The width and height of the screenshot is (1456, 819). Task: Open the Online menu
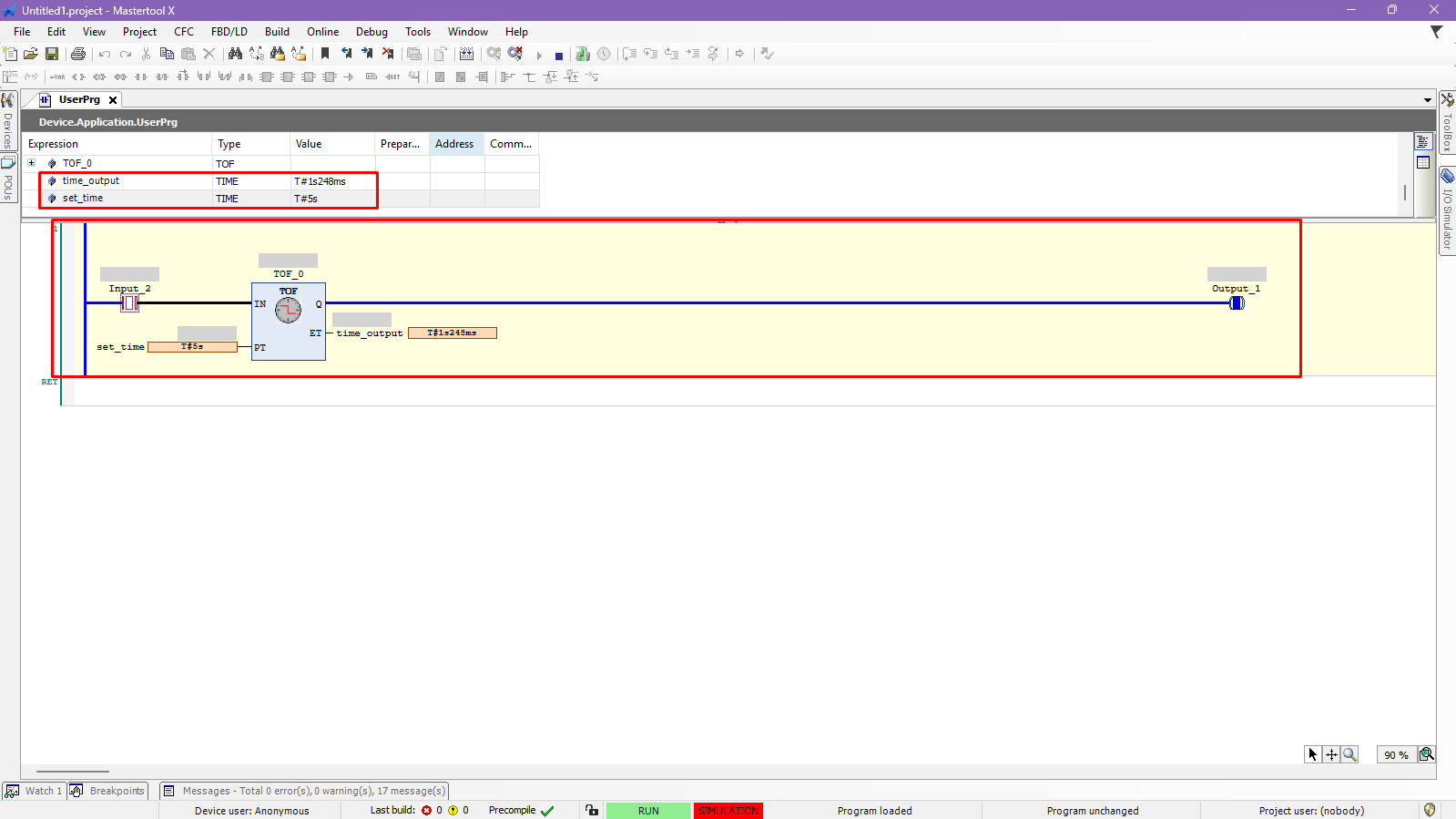click(x=322, y=32)
